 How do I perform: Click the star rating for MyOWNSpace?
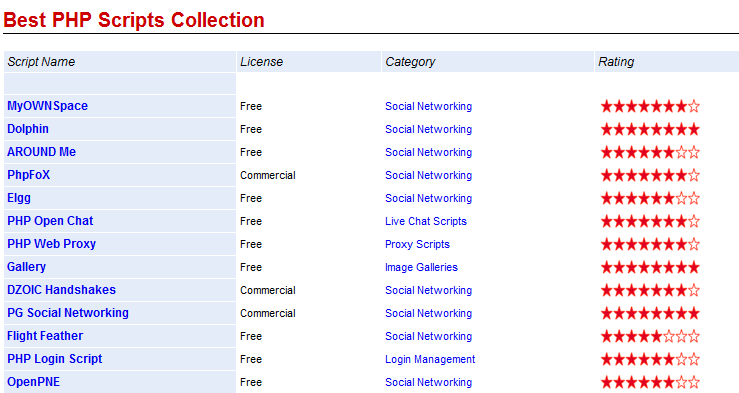click(x=650, y=106)
